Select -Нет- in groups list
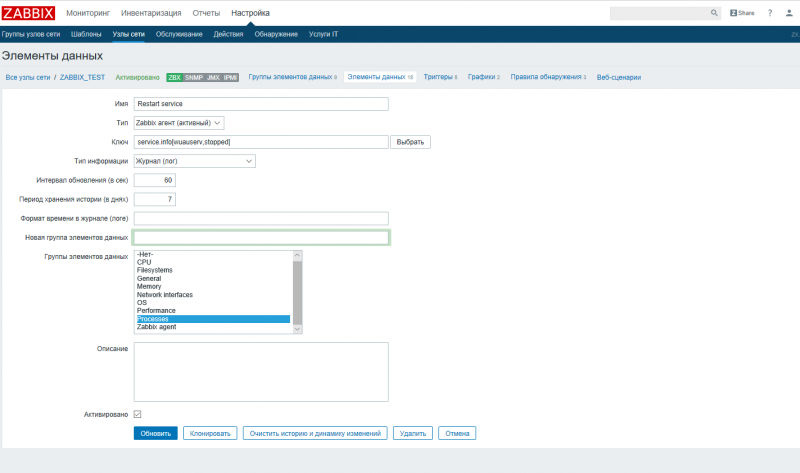 pyautogui.click(x=213, y=254)
